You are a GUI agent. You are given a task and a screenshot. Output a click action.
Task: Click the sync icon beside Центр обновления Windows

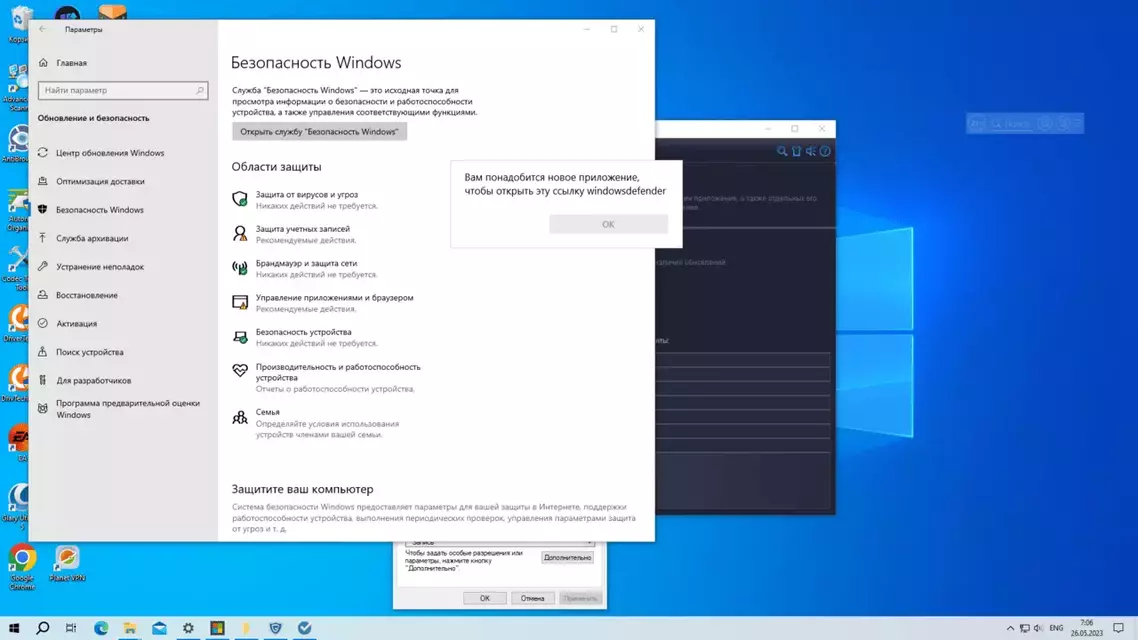coord(43,152)
